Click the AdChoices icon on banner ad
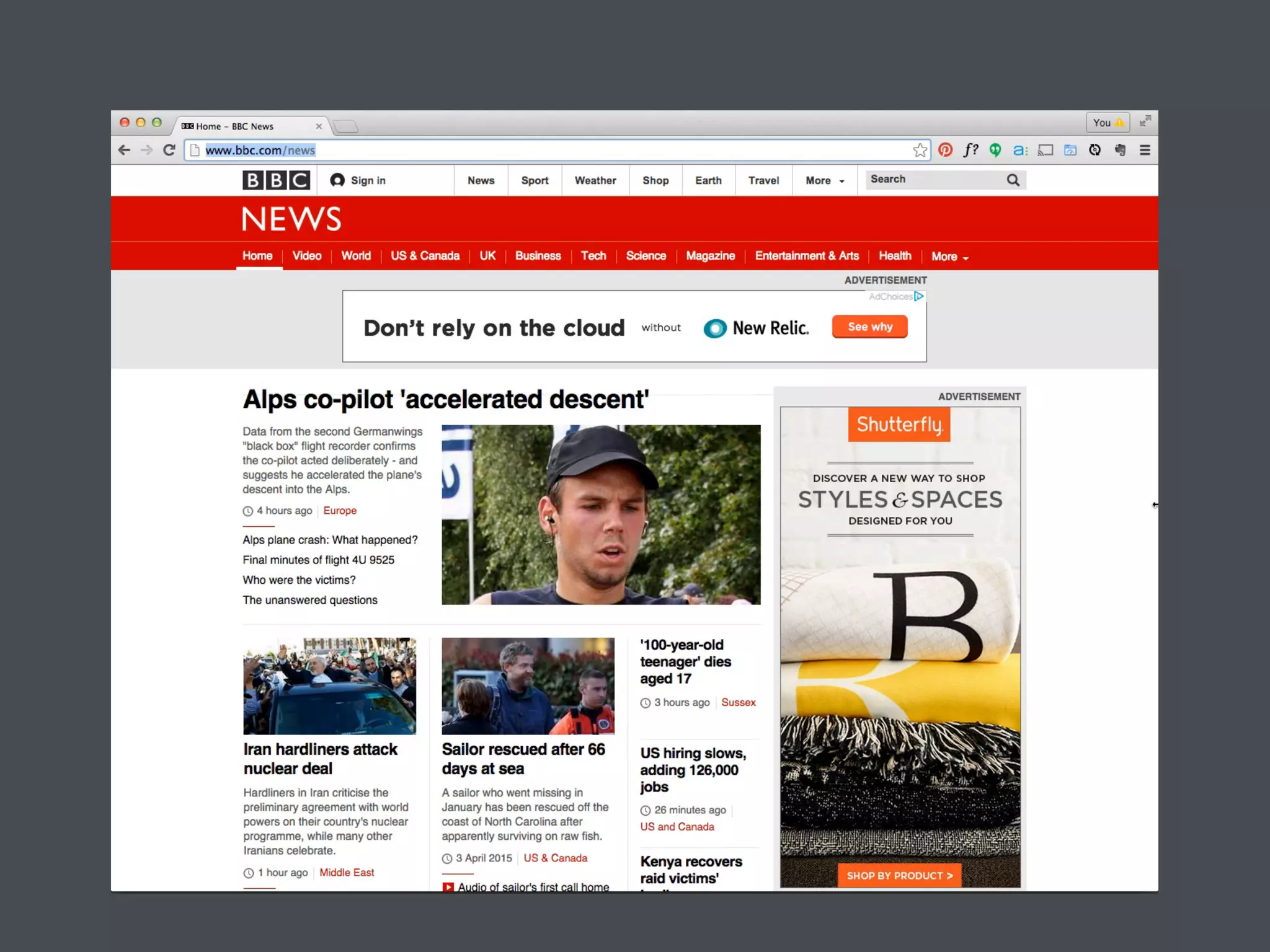This screenshot has width=1270, height=952. [x=919, y=296]
